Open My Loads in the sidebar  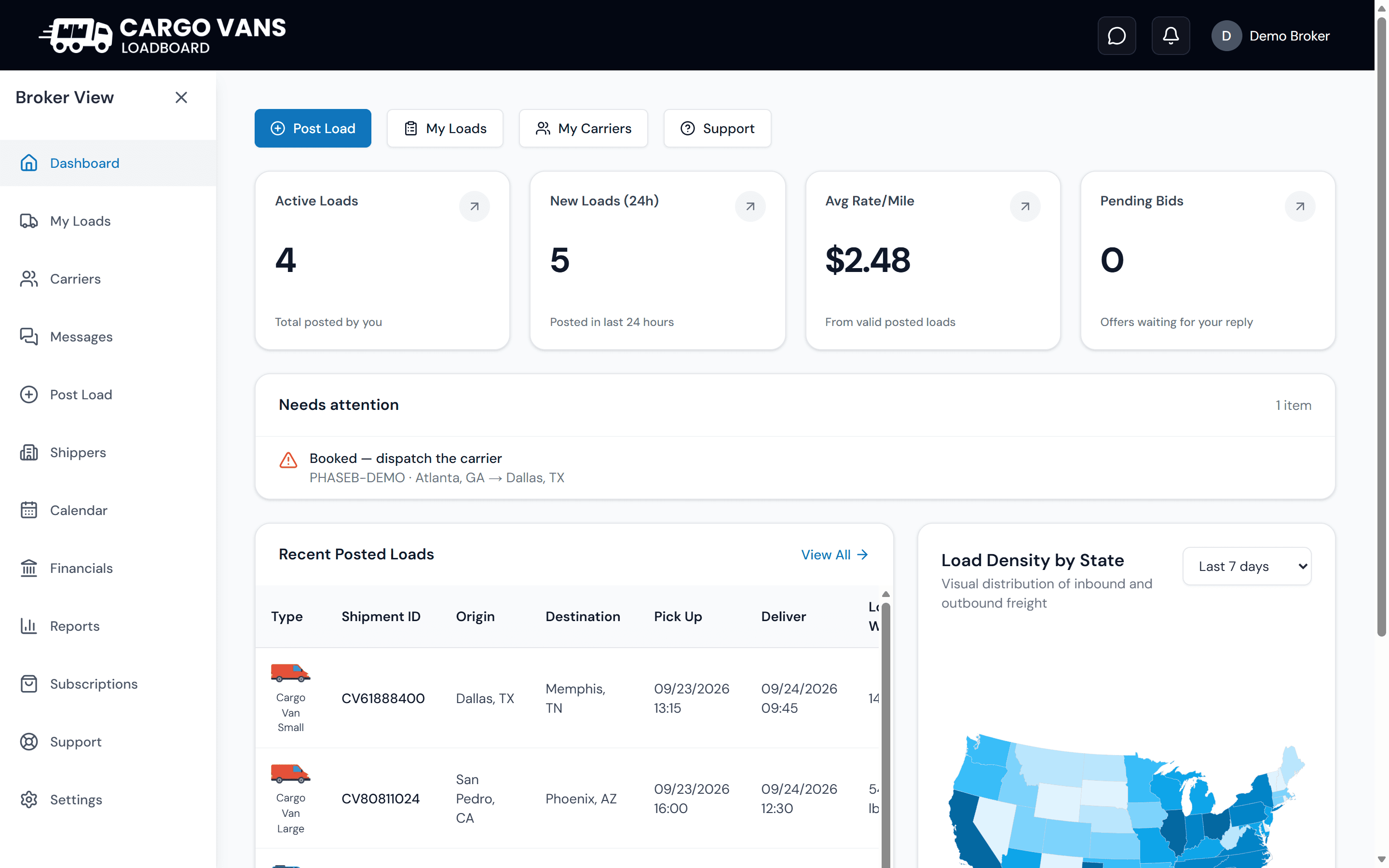(x=108, y=221)
